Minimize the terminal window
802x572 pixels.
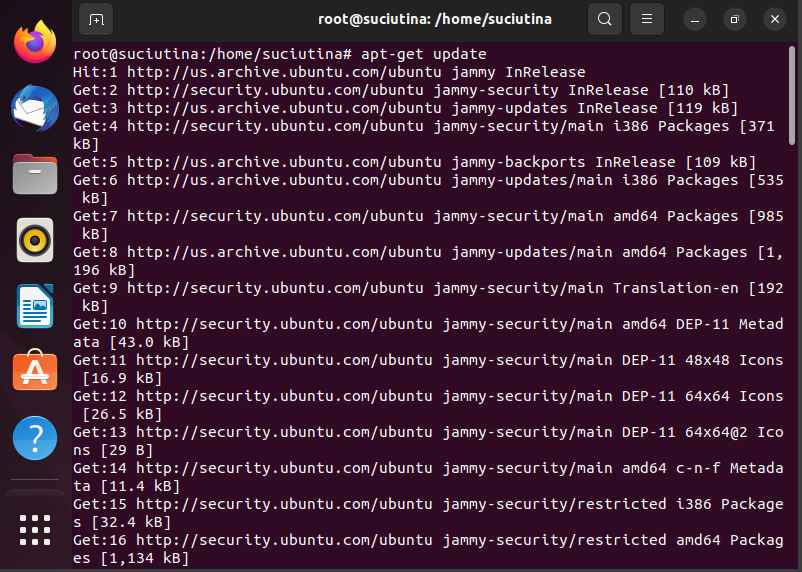click(x=695, y=20)
